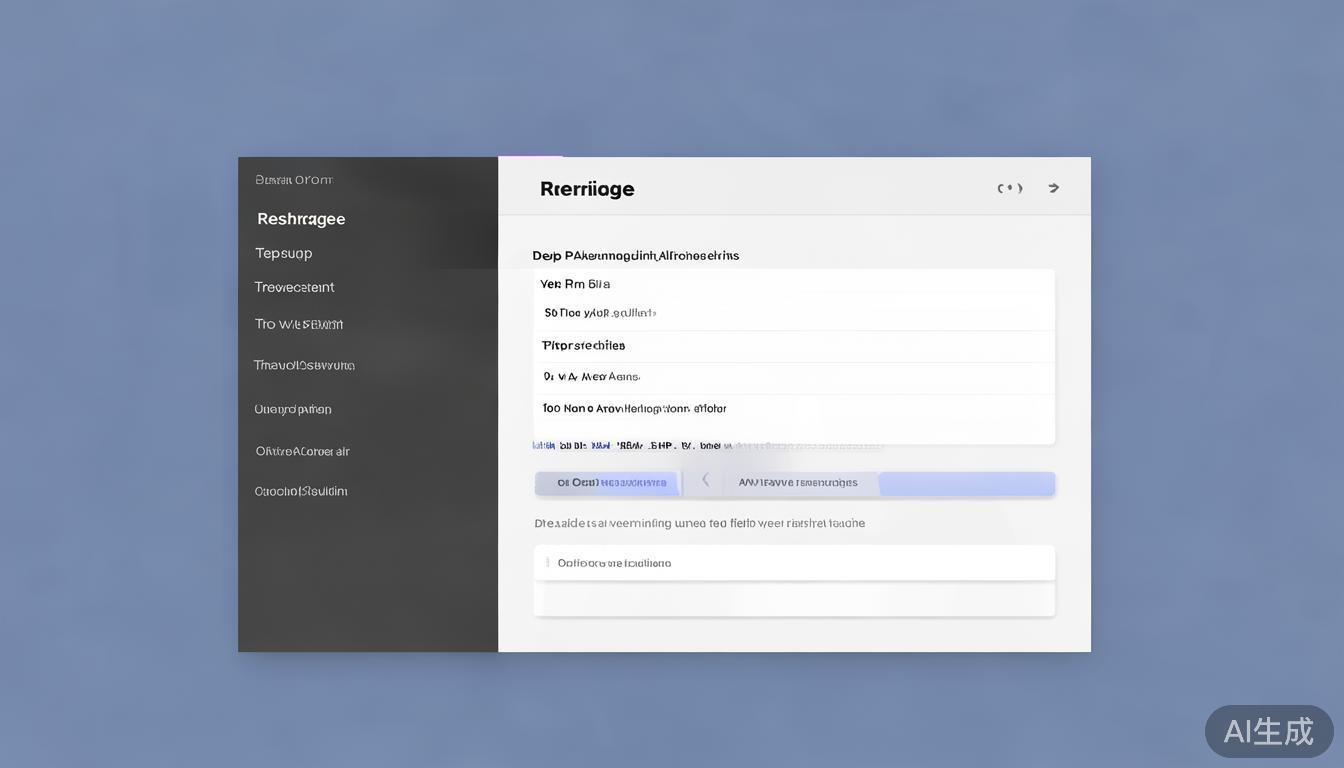
Task: Choose the 0i vi A Mear Aeins row
Action: pos(591,377)
